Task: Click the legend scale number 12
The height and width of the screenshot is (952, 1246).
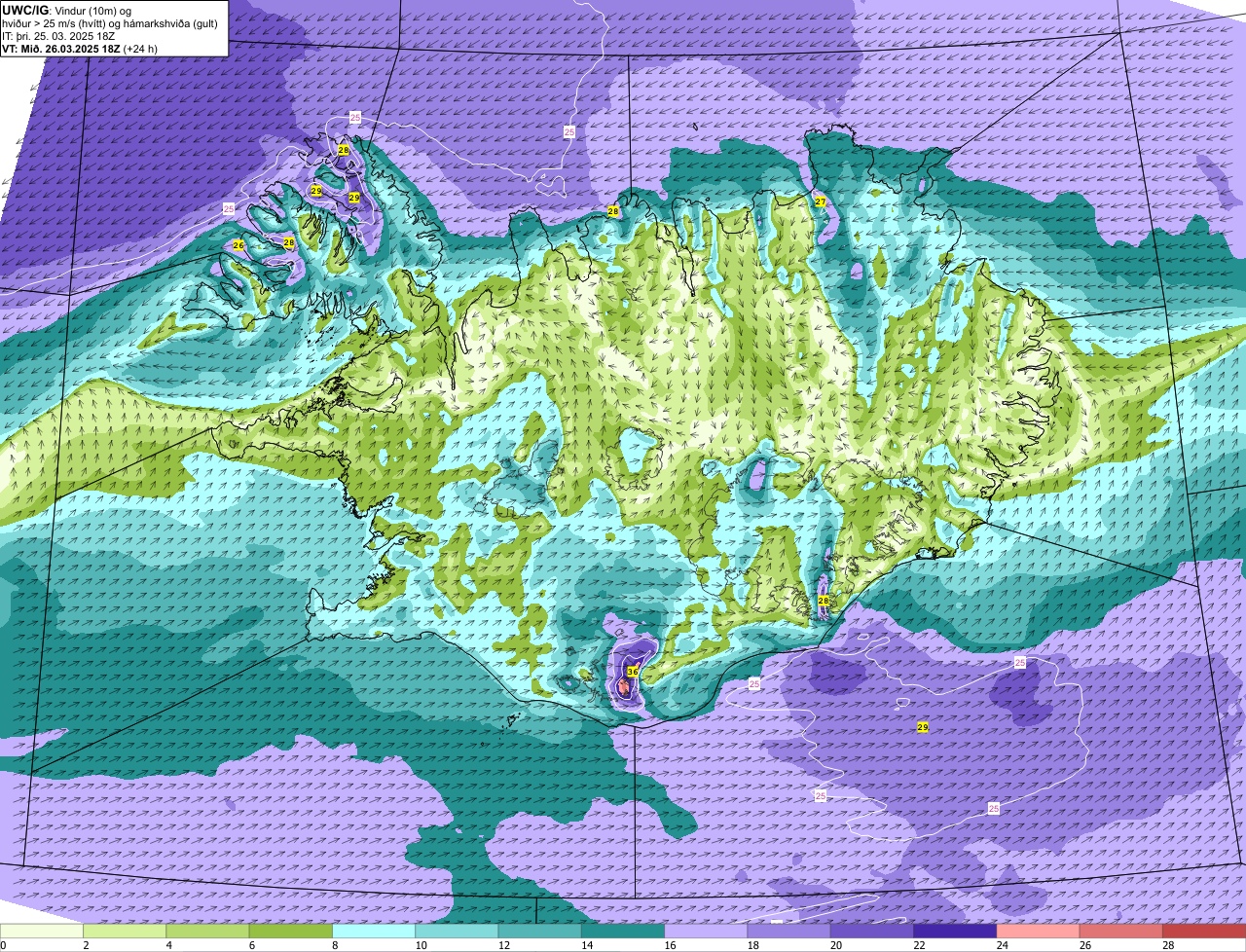Action: (x=502, y=945)
